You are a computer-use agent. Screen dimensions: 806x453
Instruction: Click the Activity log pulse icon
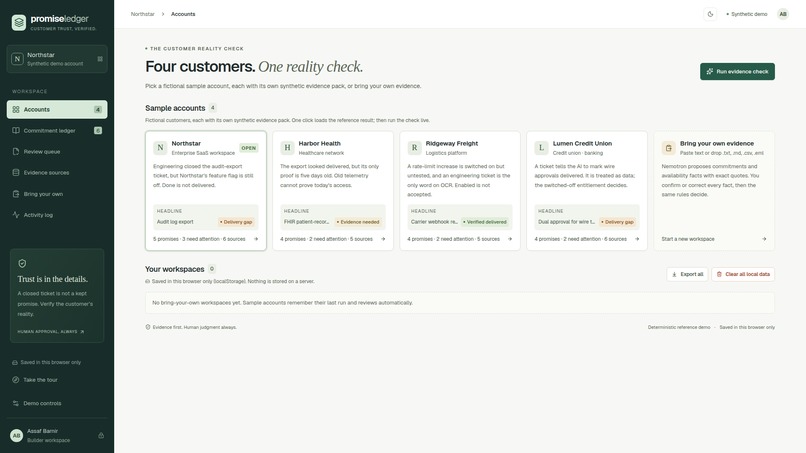(16, 215)
